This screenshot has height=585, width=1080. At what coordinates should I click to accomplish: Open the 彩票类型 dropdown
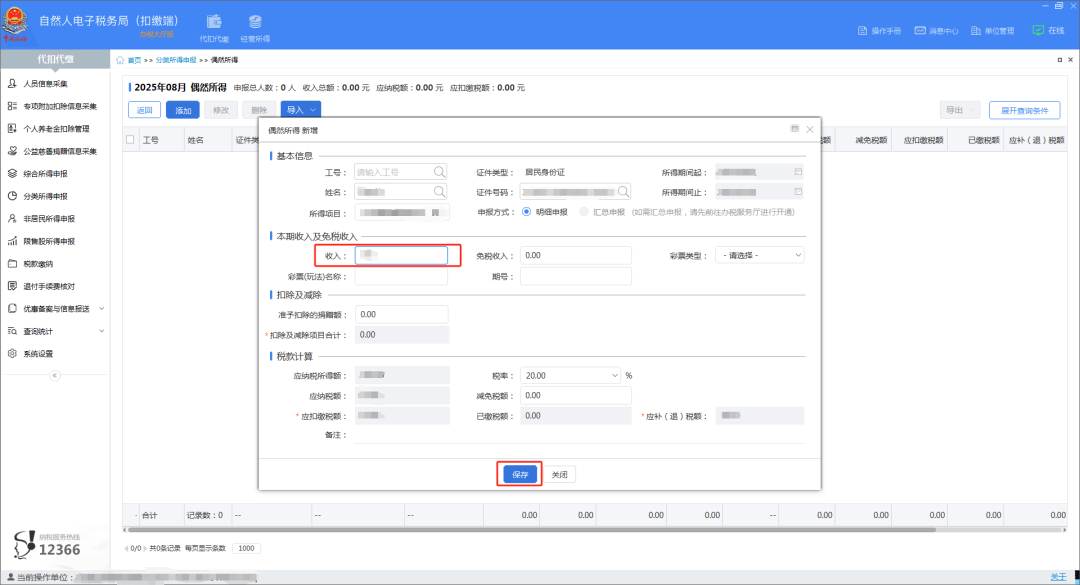(760, 255)
